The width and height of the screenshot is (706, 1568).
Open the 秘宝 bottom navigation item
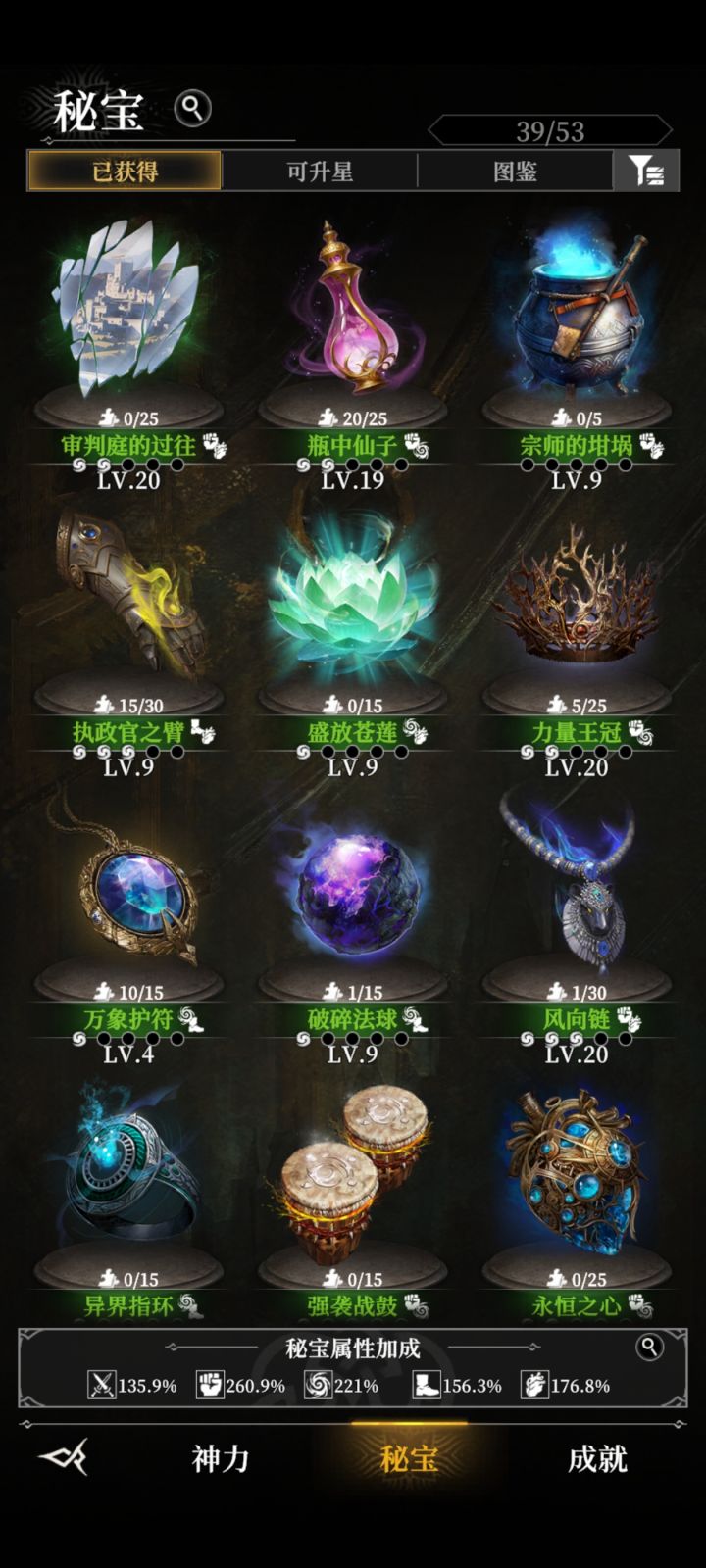pos(409,1458)
